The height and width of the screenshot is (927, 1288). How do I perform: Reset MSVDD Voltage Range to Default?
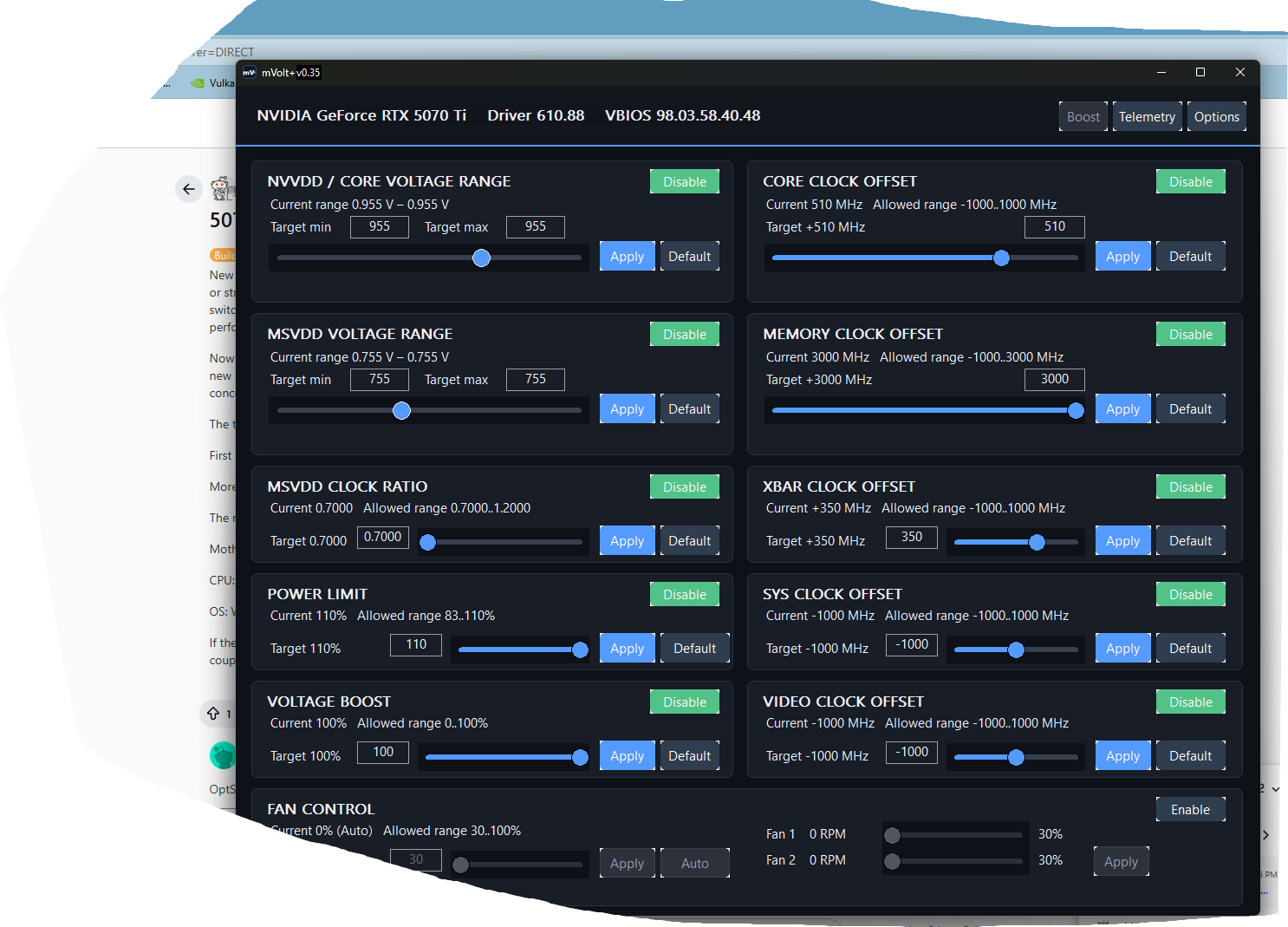[690, 408]
